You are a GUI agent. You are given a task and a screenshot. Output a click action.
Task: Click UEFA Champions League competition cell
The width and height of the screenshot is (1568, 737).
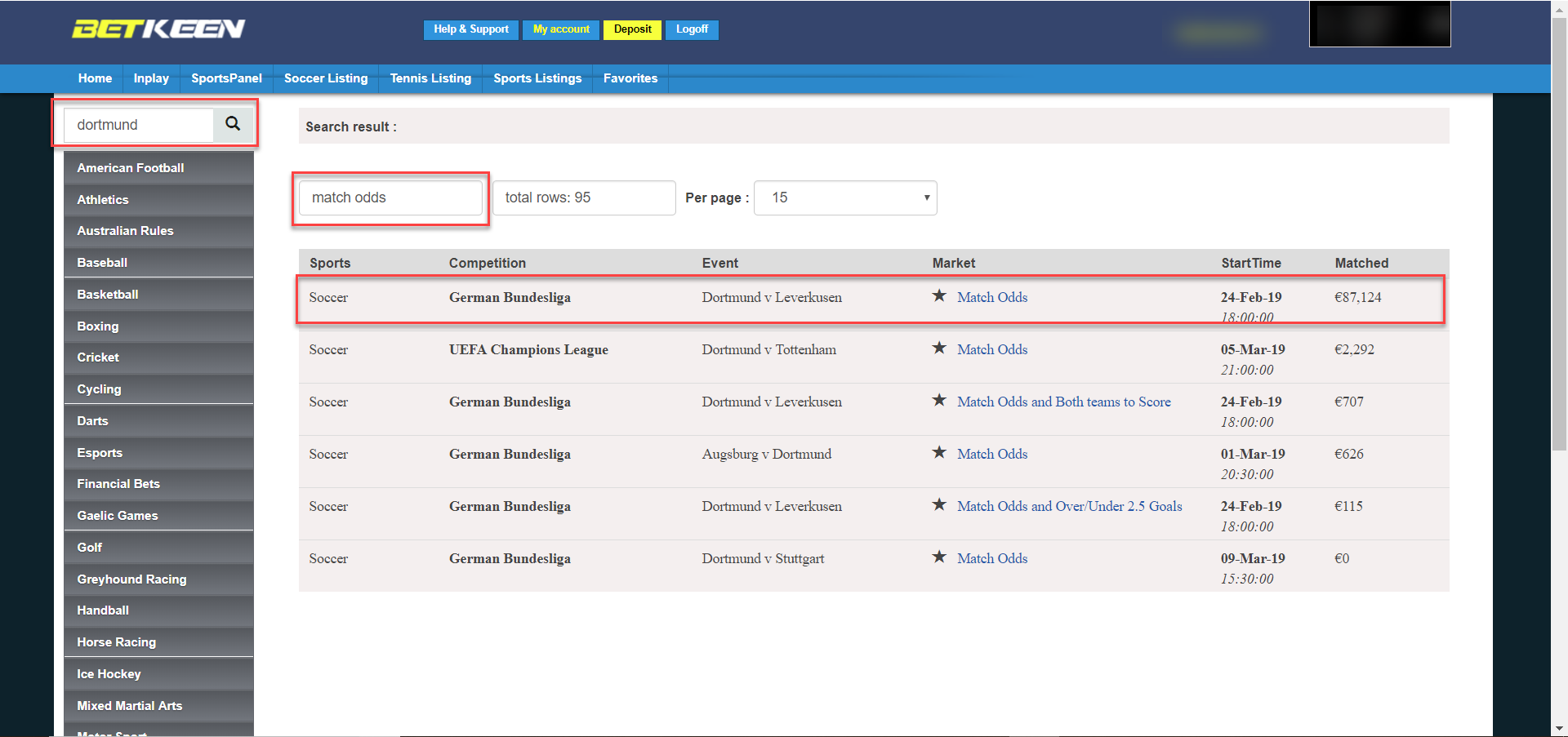[528, 349]
